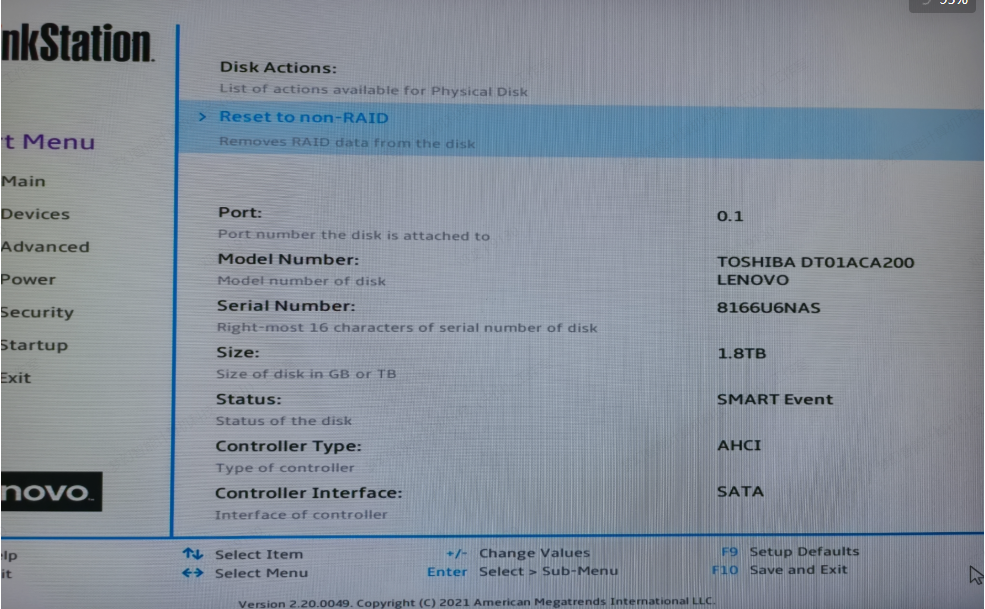The image size is (985, 609).
Task: Open the Main menu item
Action: coord(23,182)
